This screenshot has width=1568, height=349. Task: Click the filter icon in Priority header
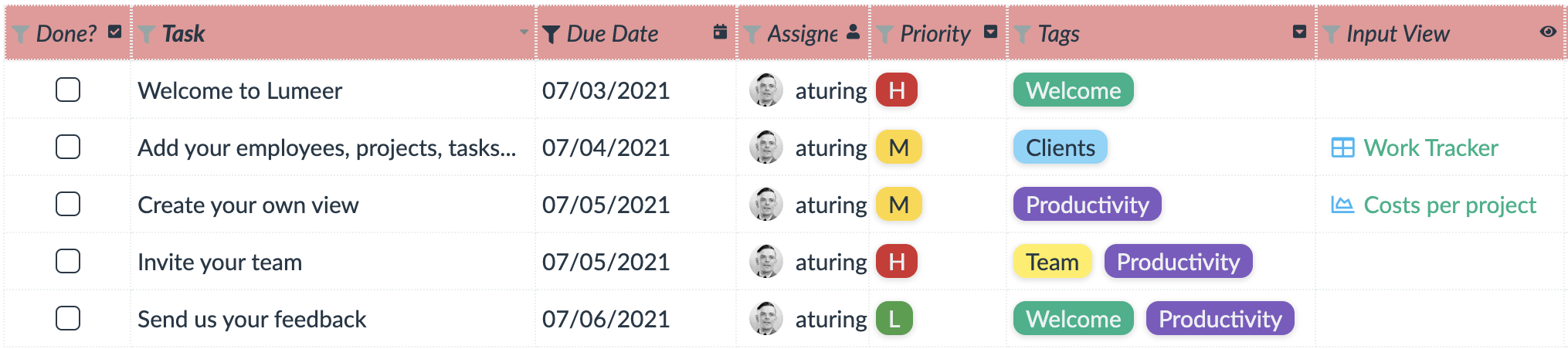pyautogui.click(x=884, y=34)
